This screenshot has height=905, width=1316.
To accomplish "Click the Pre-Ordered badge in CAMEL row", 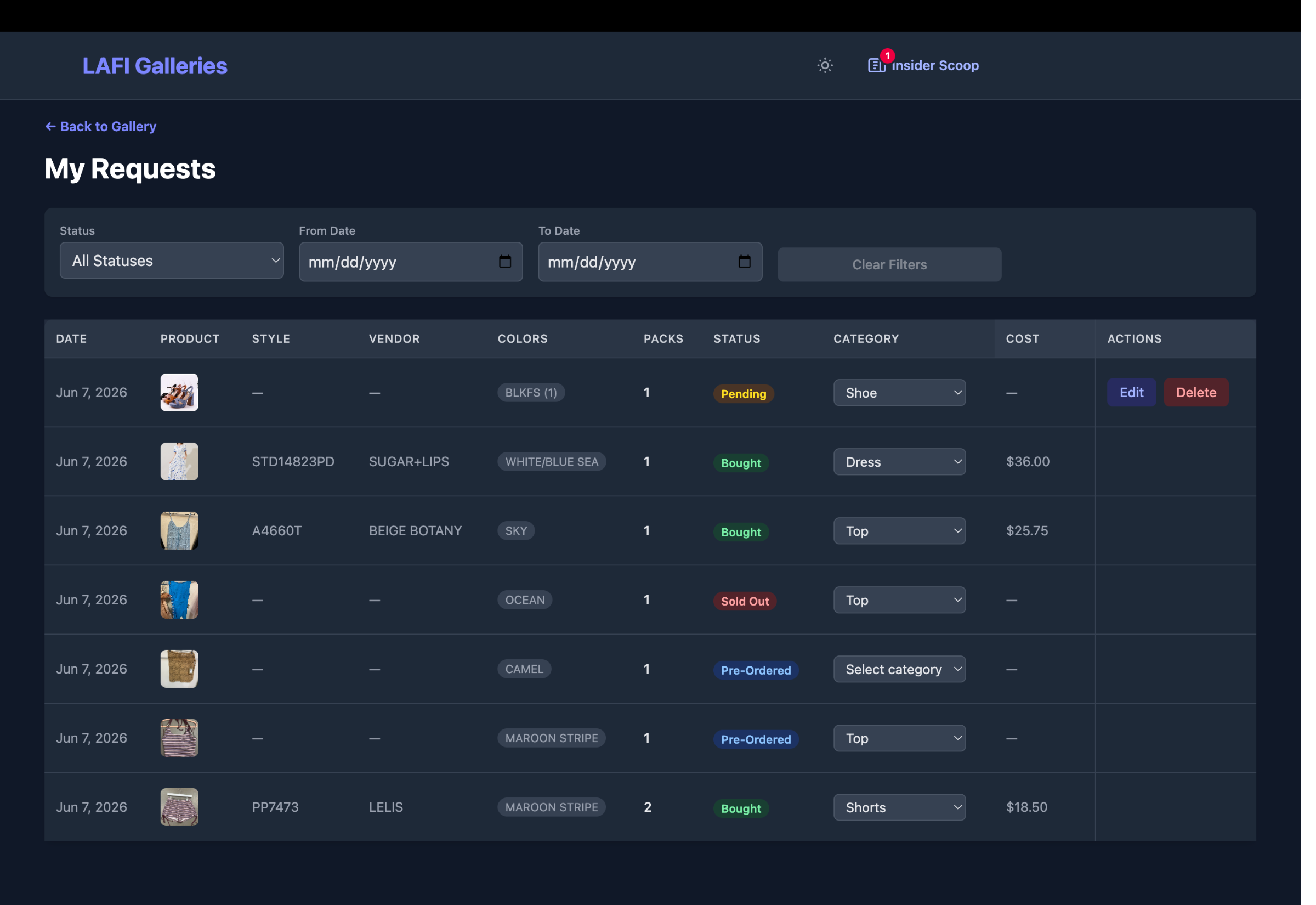I will [x=756, y=671].
